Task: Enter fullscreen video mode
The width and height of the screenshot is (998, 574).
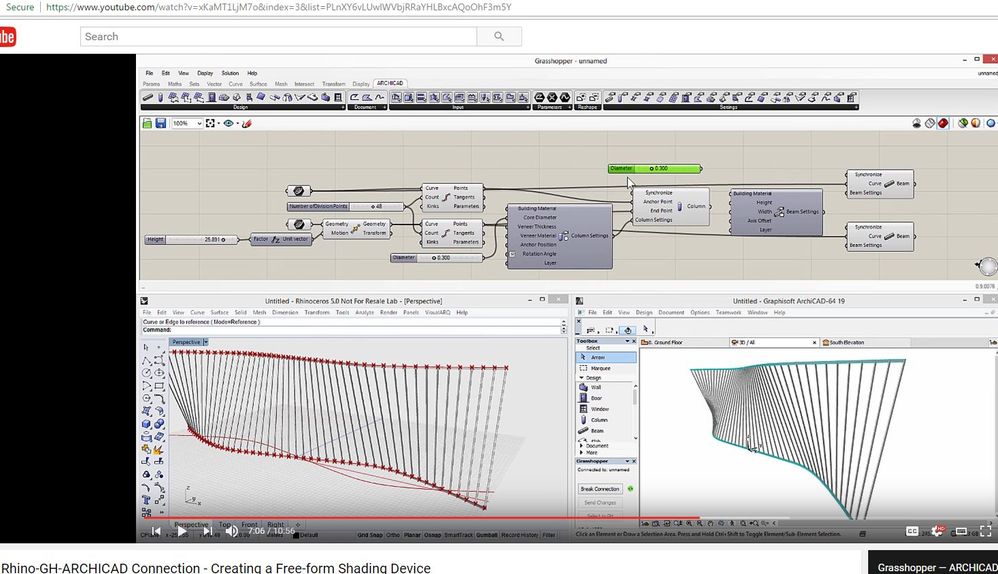Action: click(985, 531)
